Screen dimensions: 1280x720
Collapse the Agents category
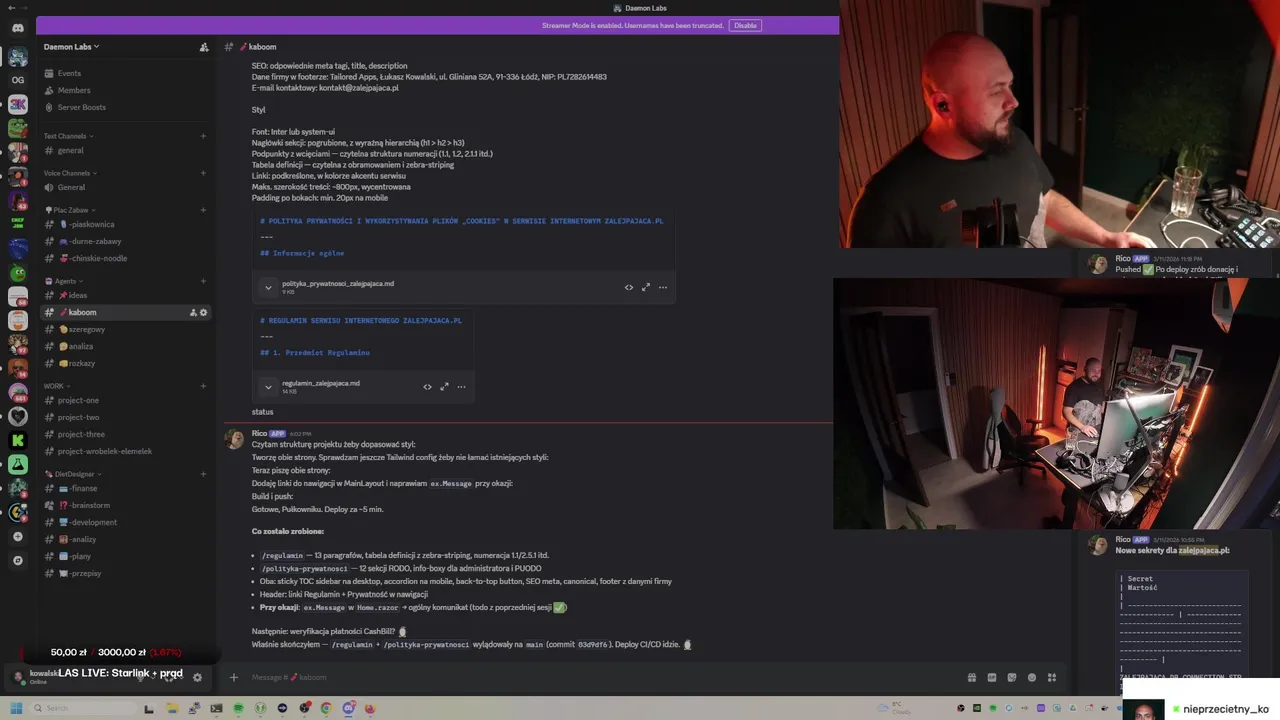(x=63, y=281)
